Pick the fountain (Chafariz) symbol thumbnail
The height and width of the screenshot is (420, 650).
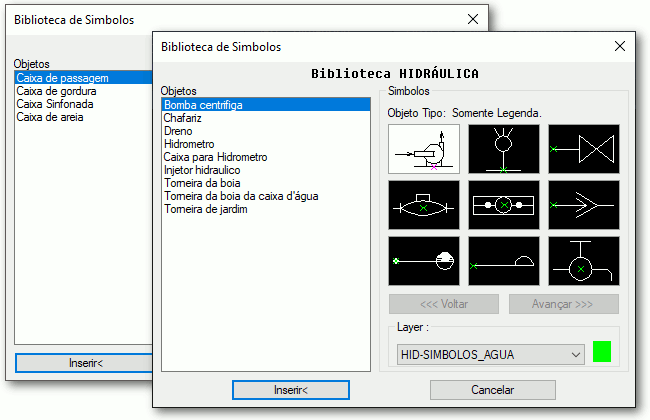(504, 149)
